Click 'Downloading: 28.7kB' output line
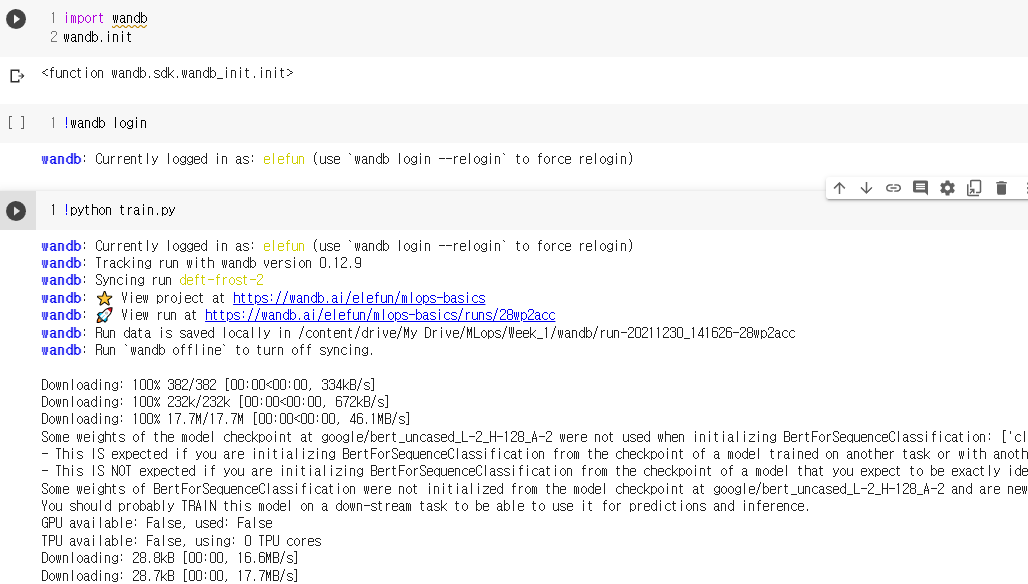 click(170, 575)
